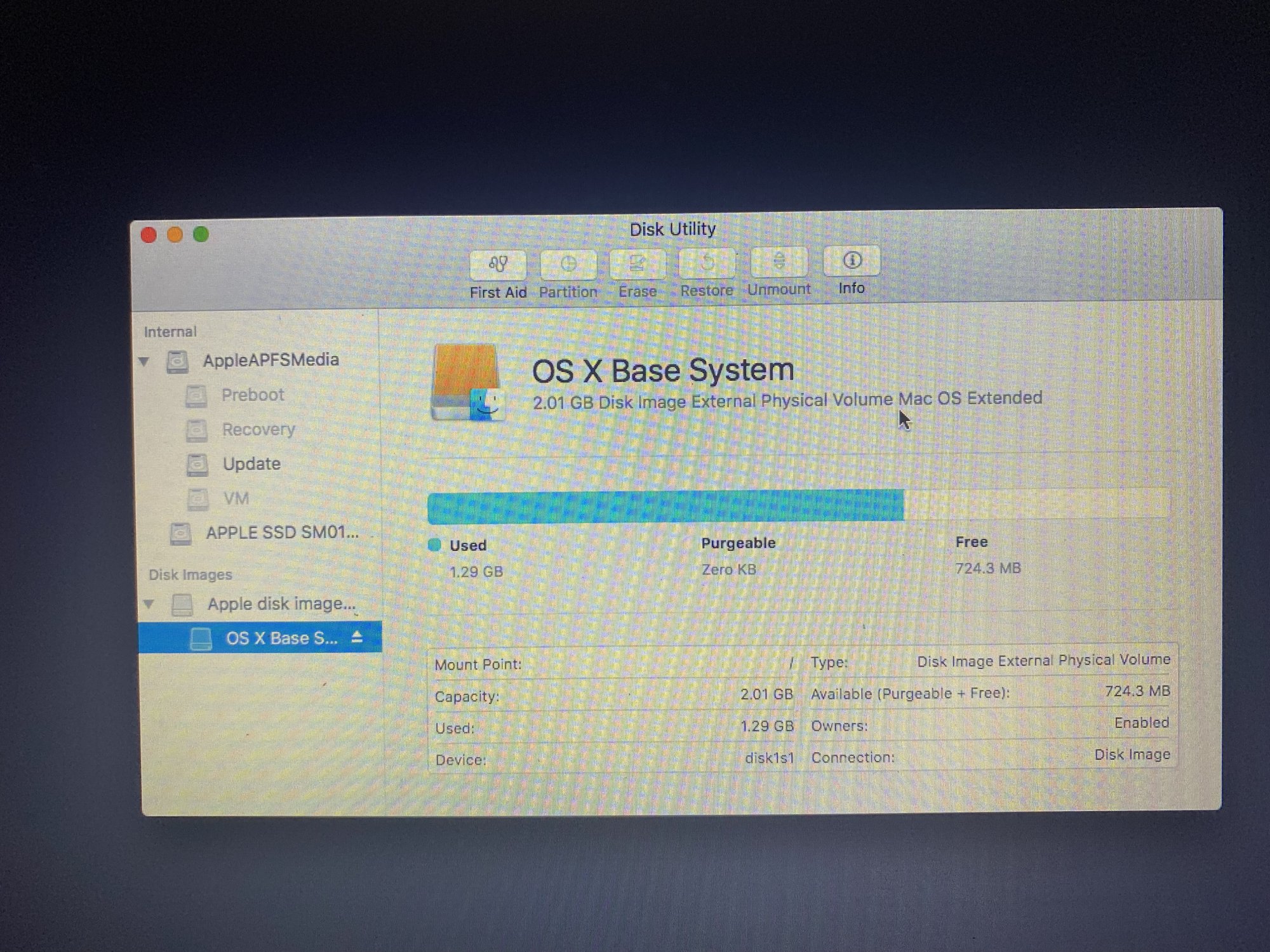Click the Erase toolbar icon
This screenshot has width=1270, height=952.
(x=638, y=263)
